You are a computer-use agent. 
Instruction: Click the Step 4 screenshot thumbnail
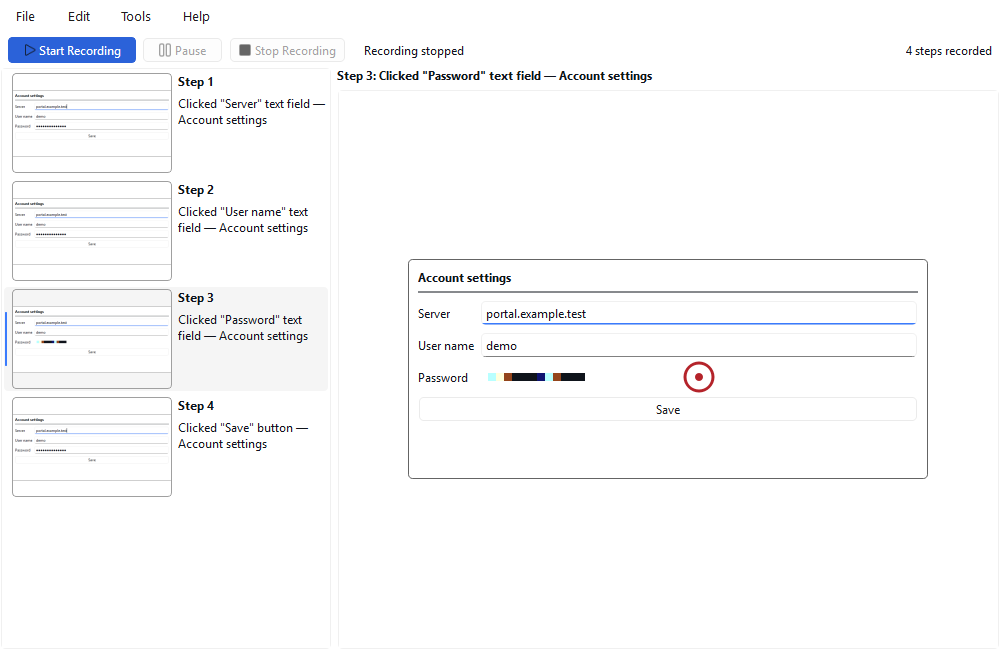(x=92, y=447)
